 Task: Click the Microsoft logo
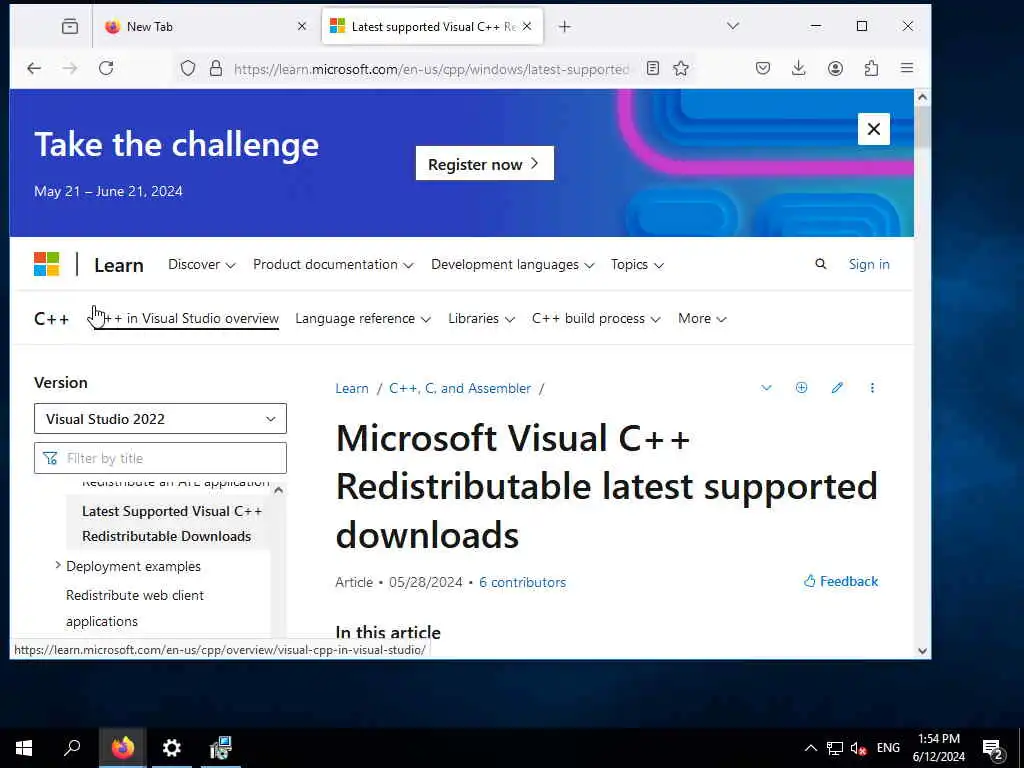46,264
